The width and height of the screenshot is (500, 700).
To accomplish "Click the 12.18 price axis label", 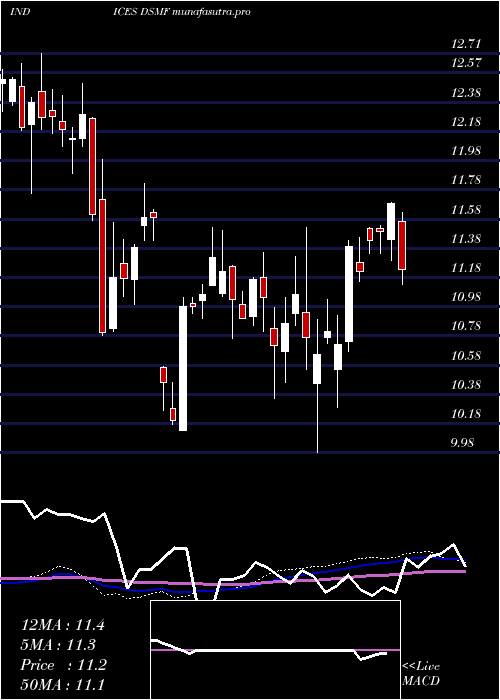I will click(x=466, y=122).
